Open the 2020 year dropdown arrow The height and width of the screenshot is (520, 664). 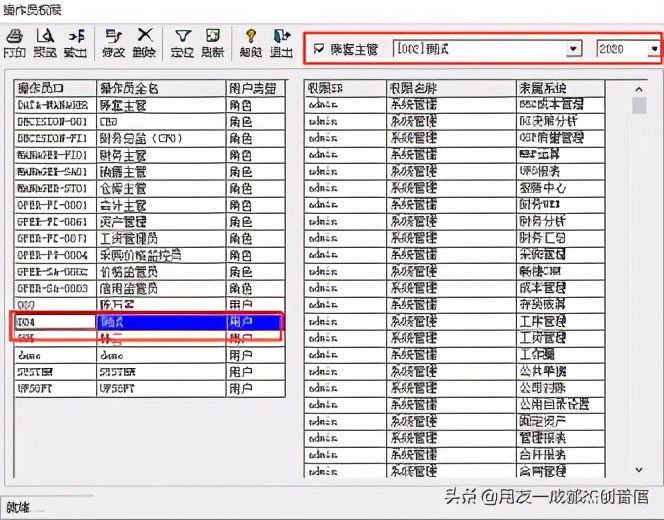point(654,49)
